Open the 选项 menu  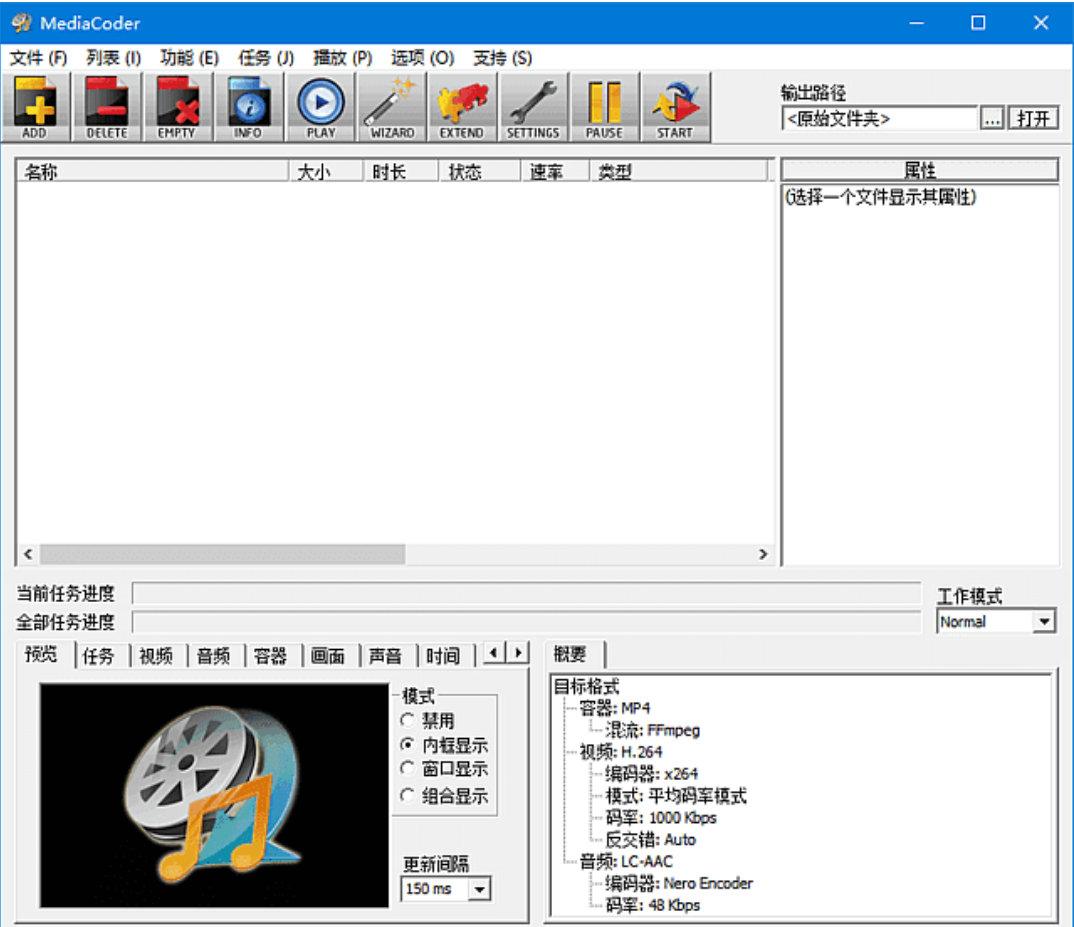pos(424,57)
